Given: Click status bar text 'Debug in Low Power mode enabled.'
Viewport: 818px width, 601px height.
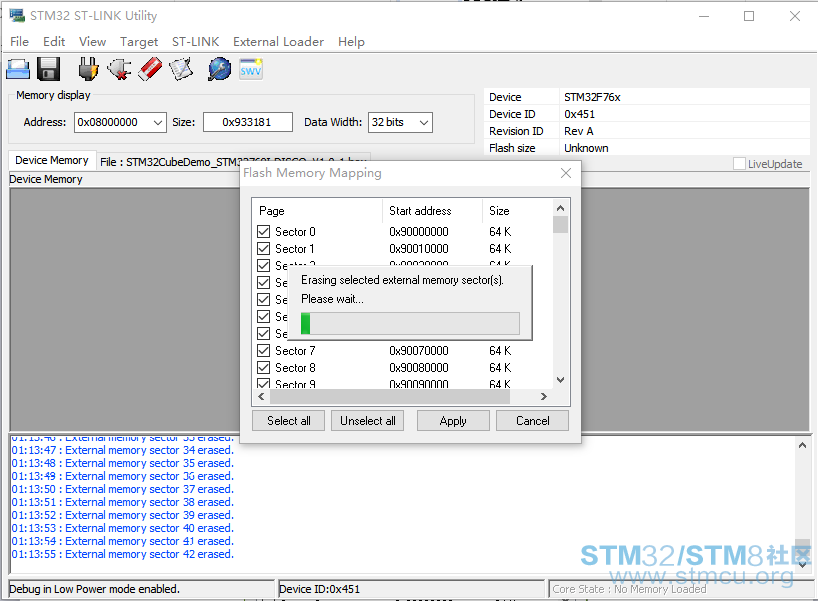Looking at the screenshot, I should click(x=94, y=589).
